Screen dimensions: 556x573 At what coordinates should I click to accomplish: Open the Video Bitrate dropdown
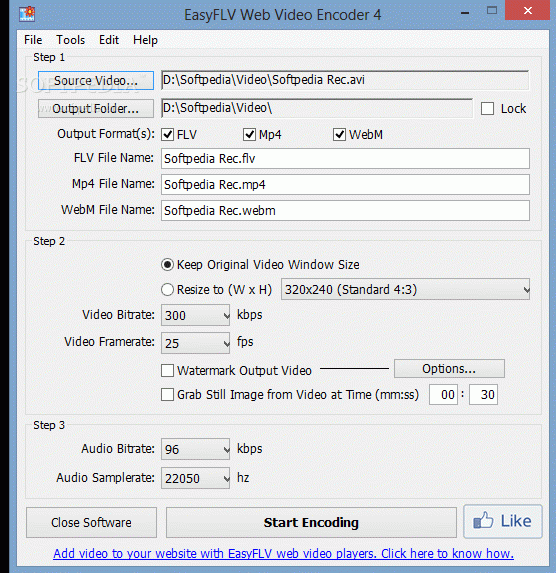click(x=196, y=315)
